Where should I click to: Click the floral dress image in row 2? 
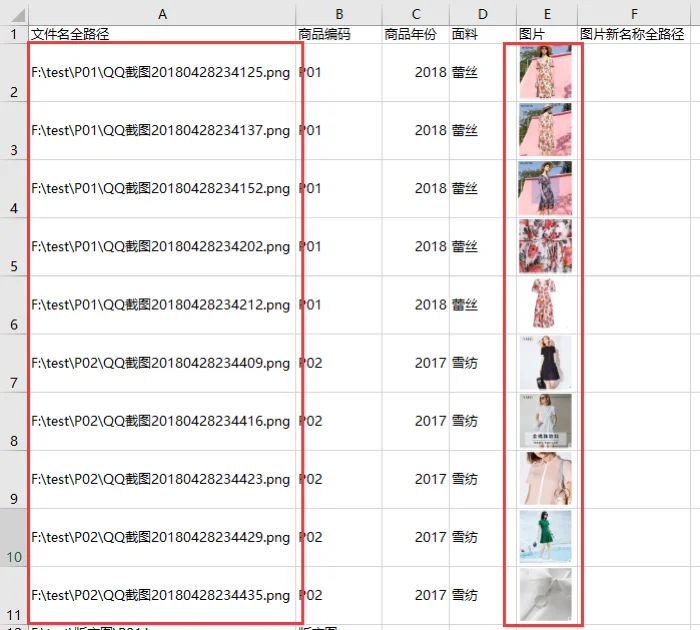(545, 72)
